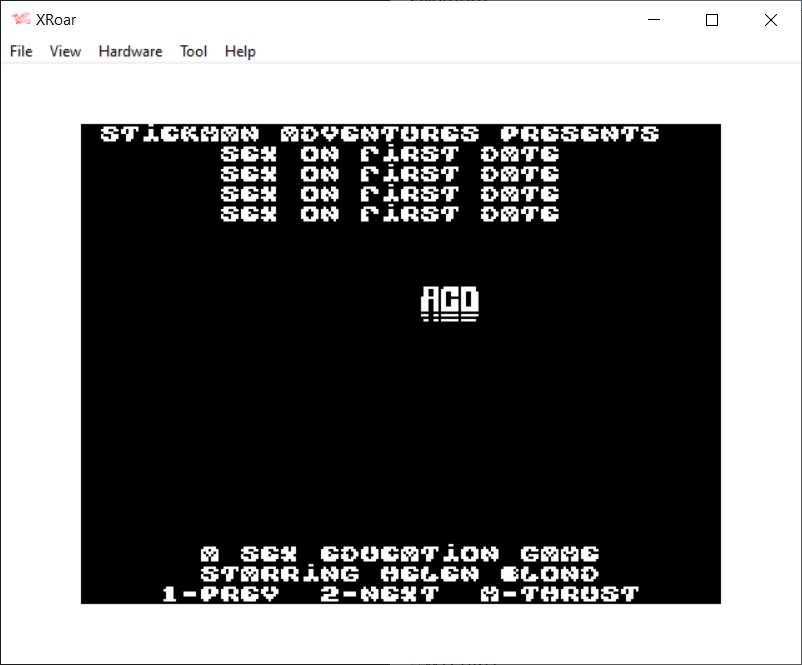Open the Help menu
Image resolution: width=802 pixels, height=665 pixels.
pos(240,51)
